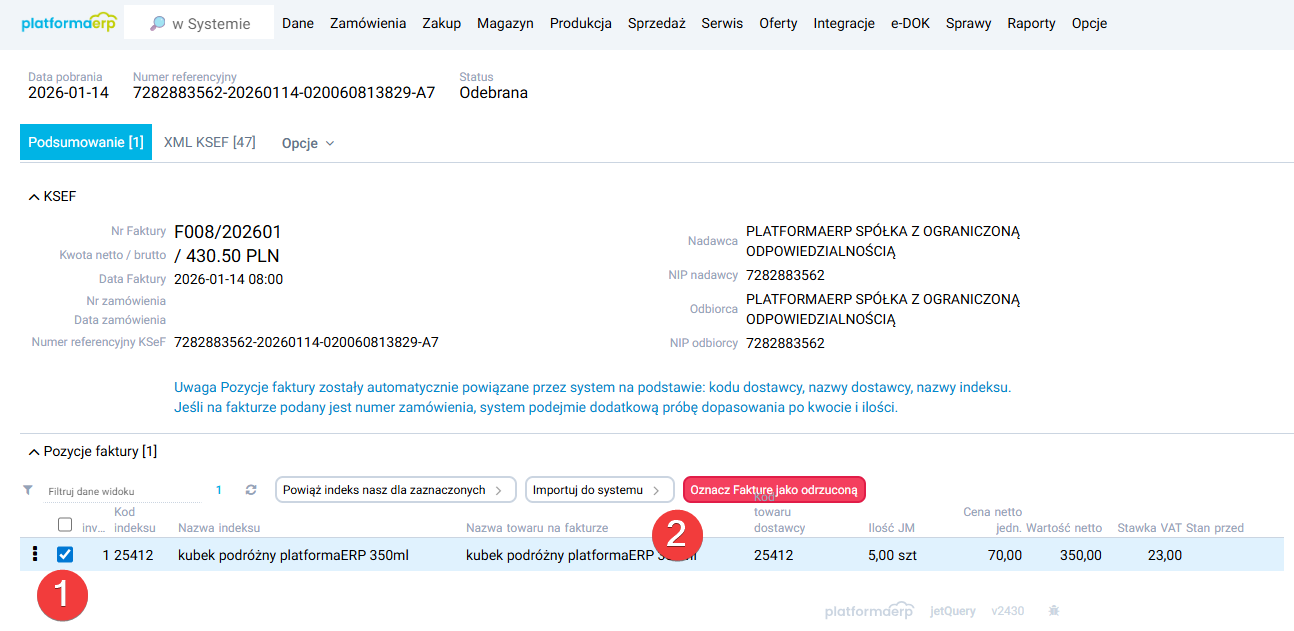This screenshot has width=1294, height=631.
Task: Click the platformaERP cloud logo in the footer
Action: (868, 609)
